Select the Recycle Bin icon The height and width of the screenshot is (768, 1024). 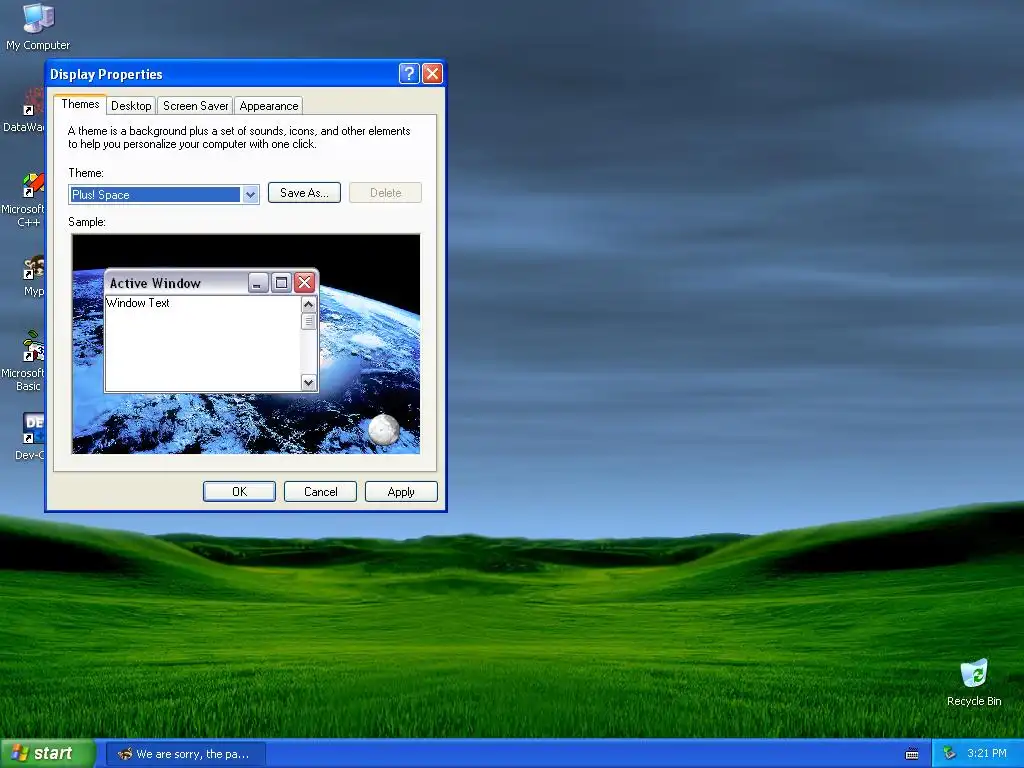pos(974,682)
